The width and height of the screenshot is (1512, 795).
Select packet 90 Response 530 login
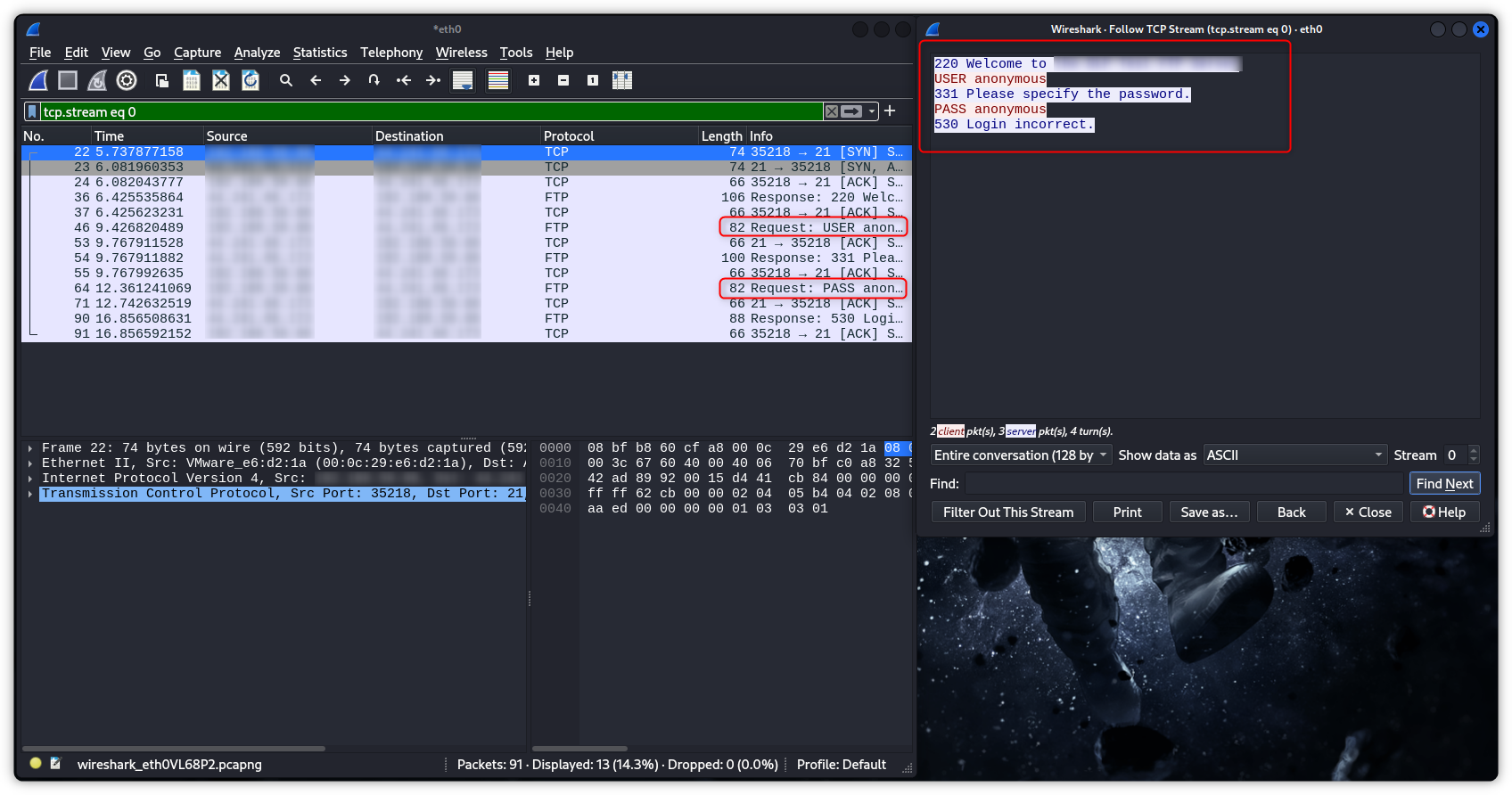point(466,318)
